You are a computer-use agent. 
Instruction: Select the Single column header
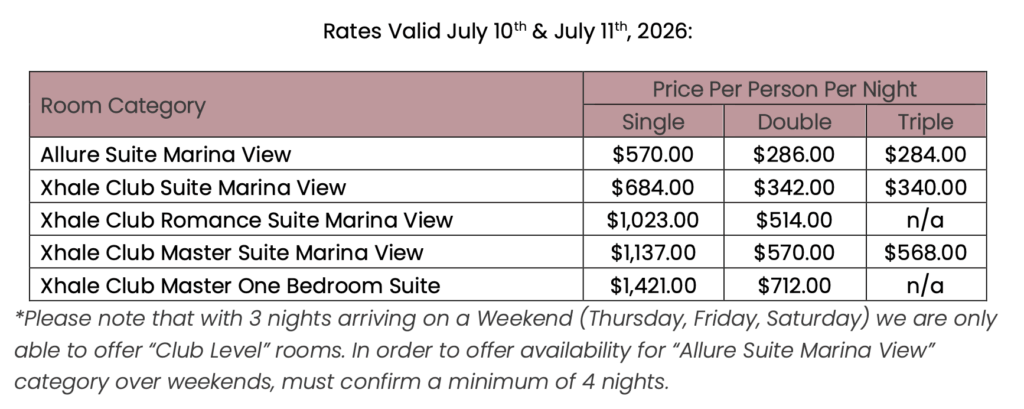653,122
